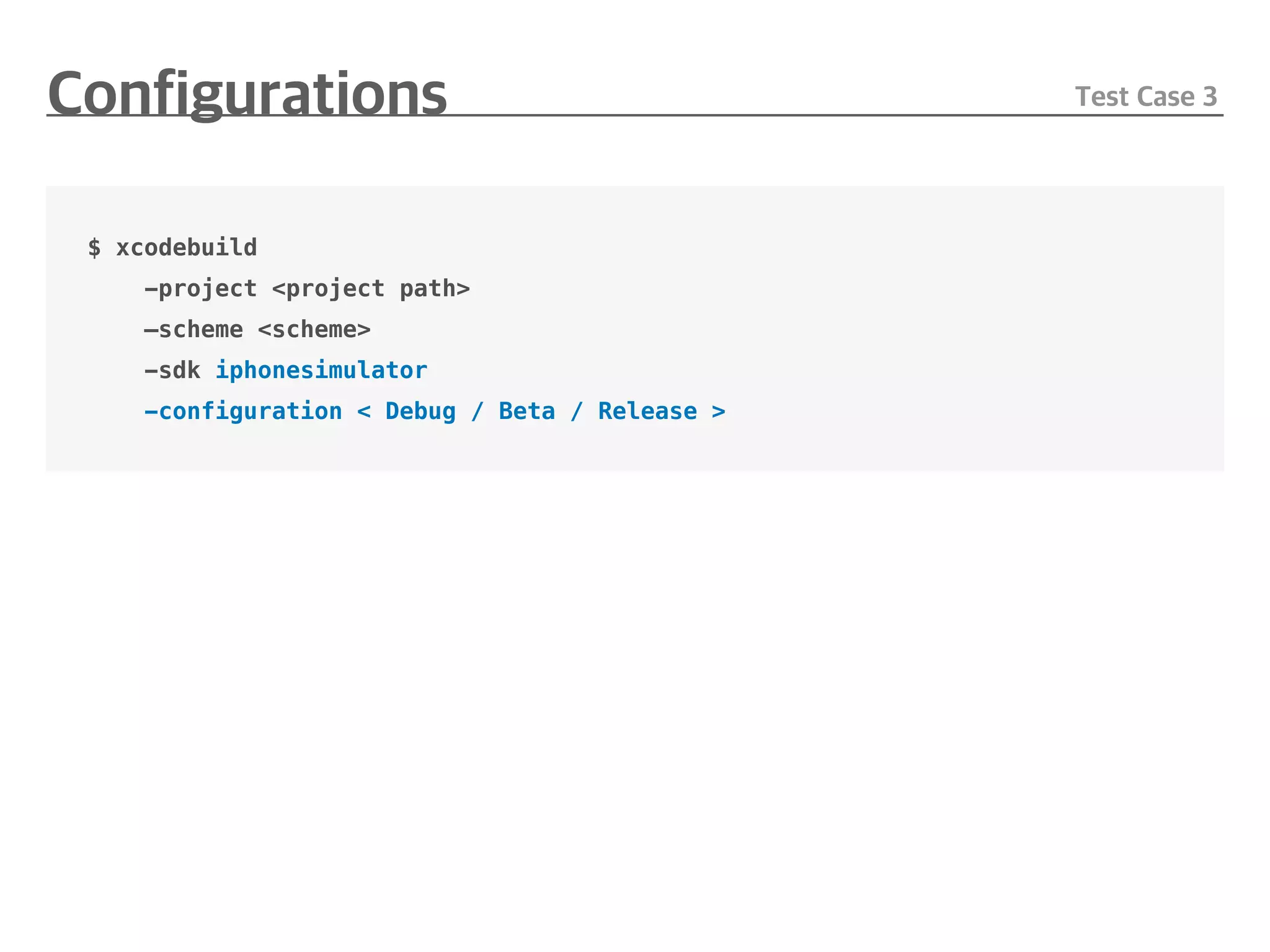Click the Release configuration option
Image resolution: width=1270 pixels, height=952 pixels.
tap(647, 412)
